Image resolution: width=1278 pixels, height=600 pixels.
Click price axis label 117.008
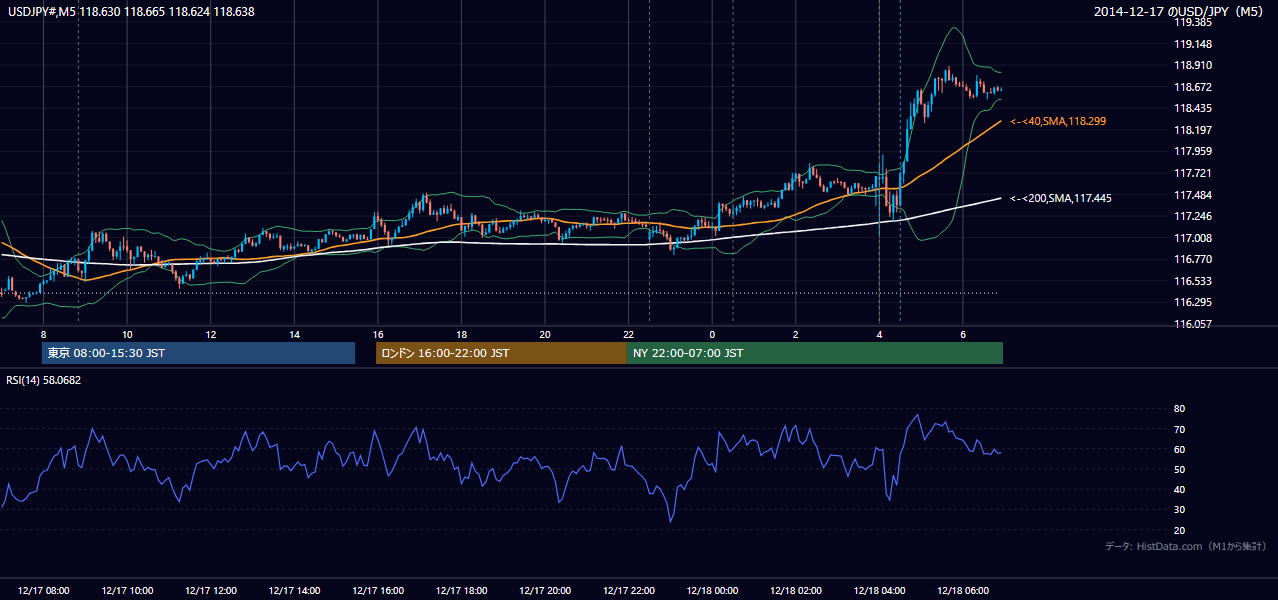click(x=1192, y=237)
